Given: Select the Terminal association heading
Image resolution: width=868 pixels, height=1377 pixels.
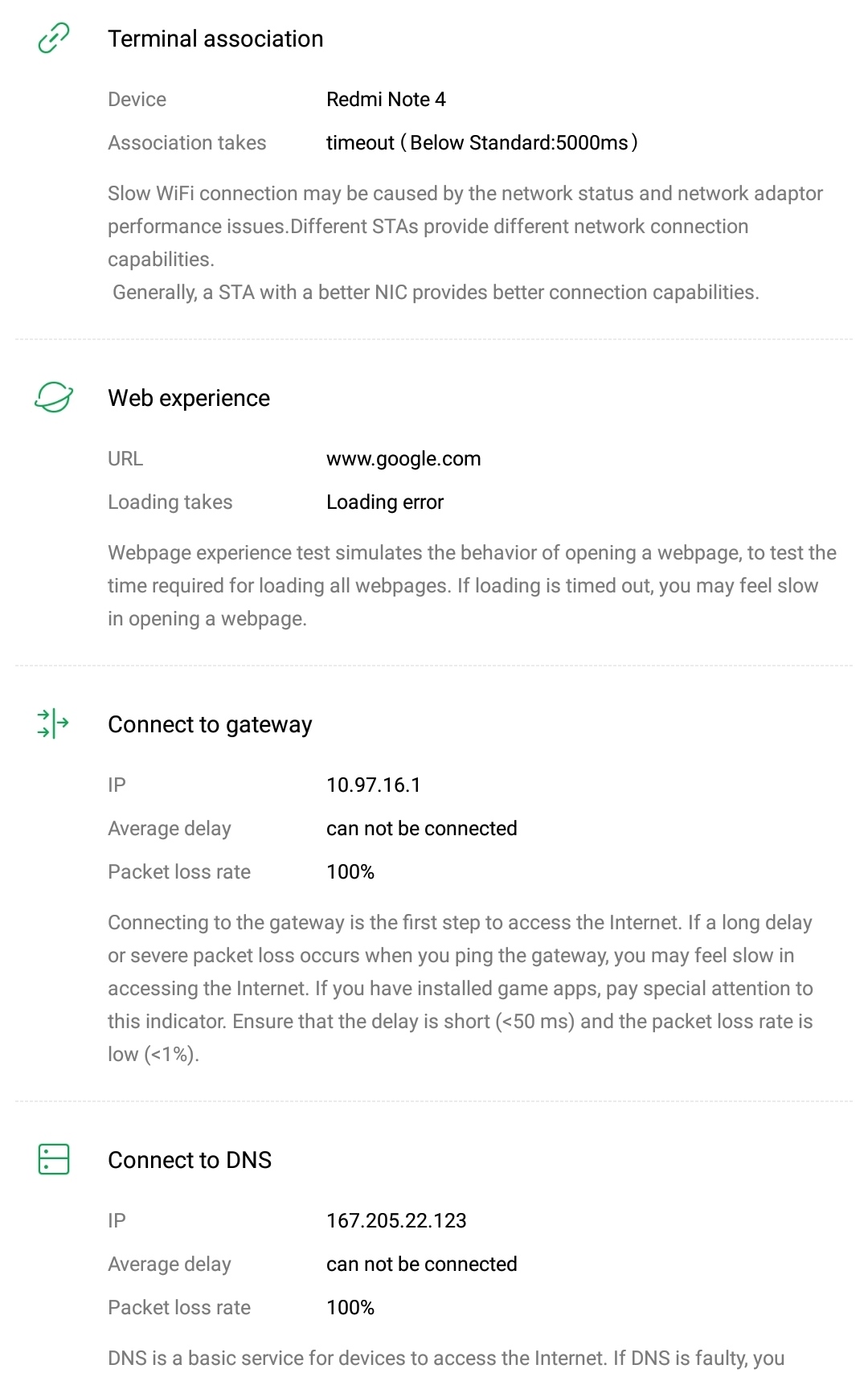Looking at the screenshot, I should 215,39.
